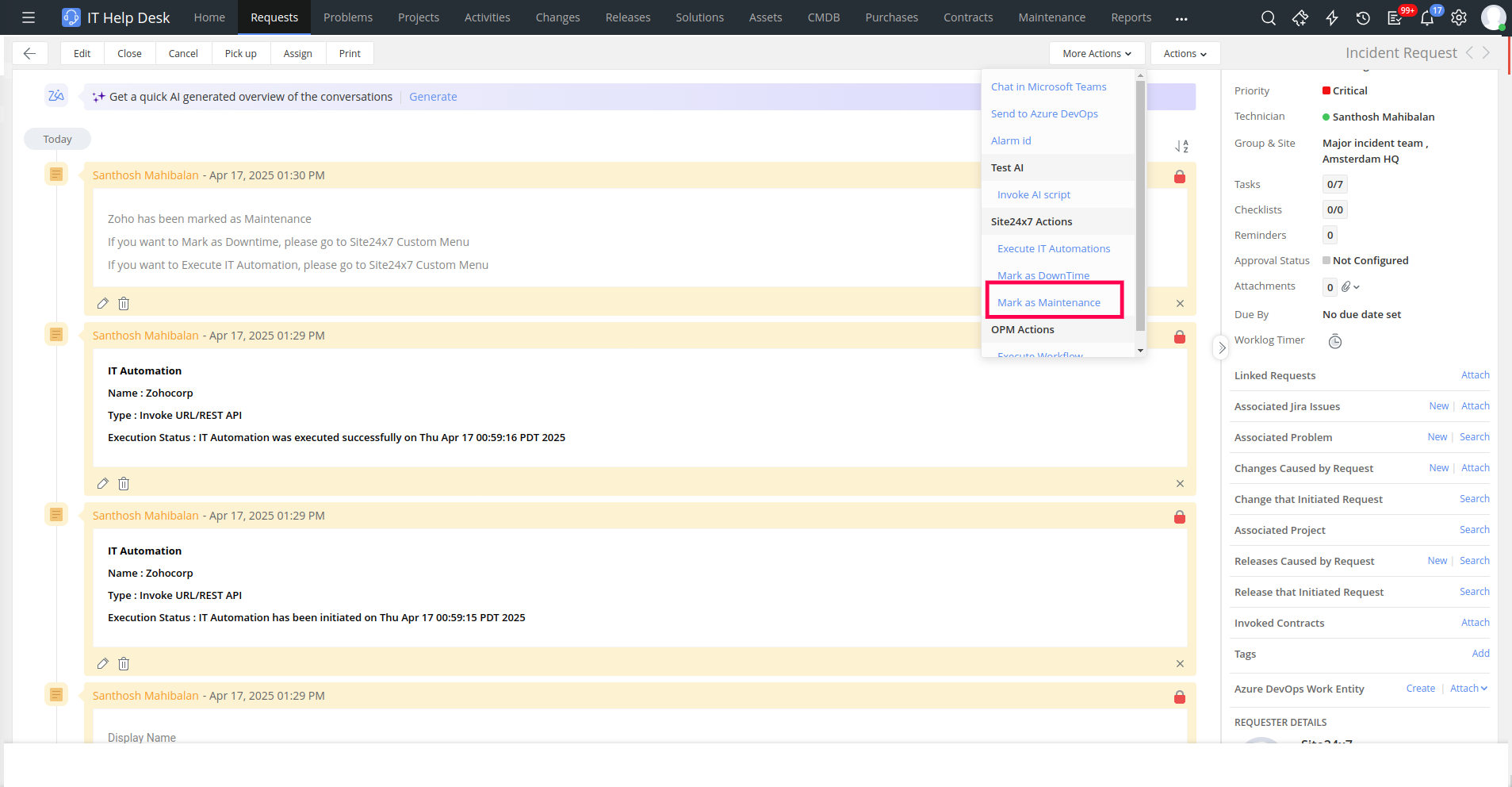This screenshot has width=1512, height=787.
Task: Open the user profile avatar
Action: click(x=1493, y=17)
